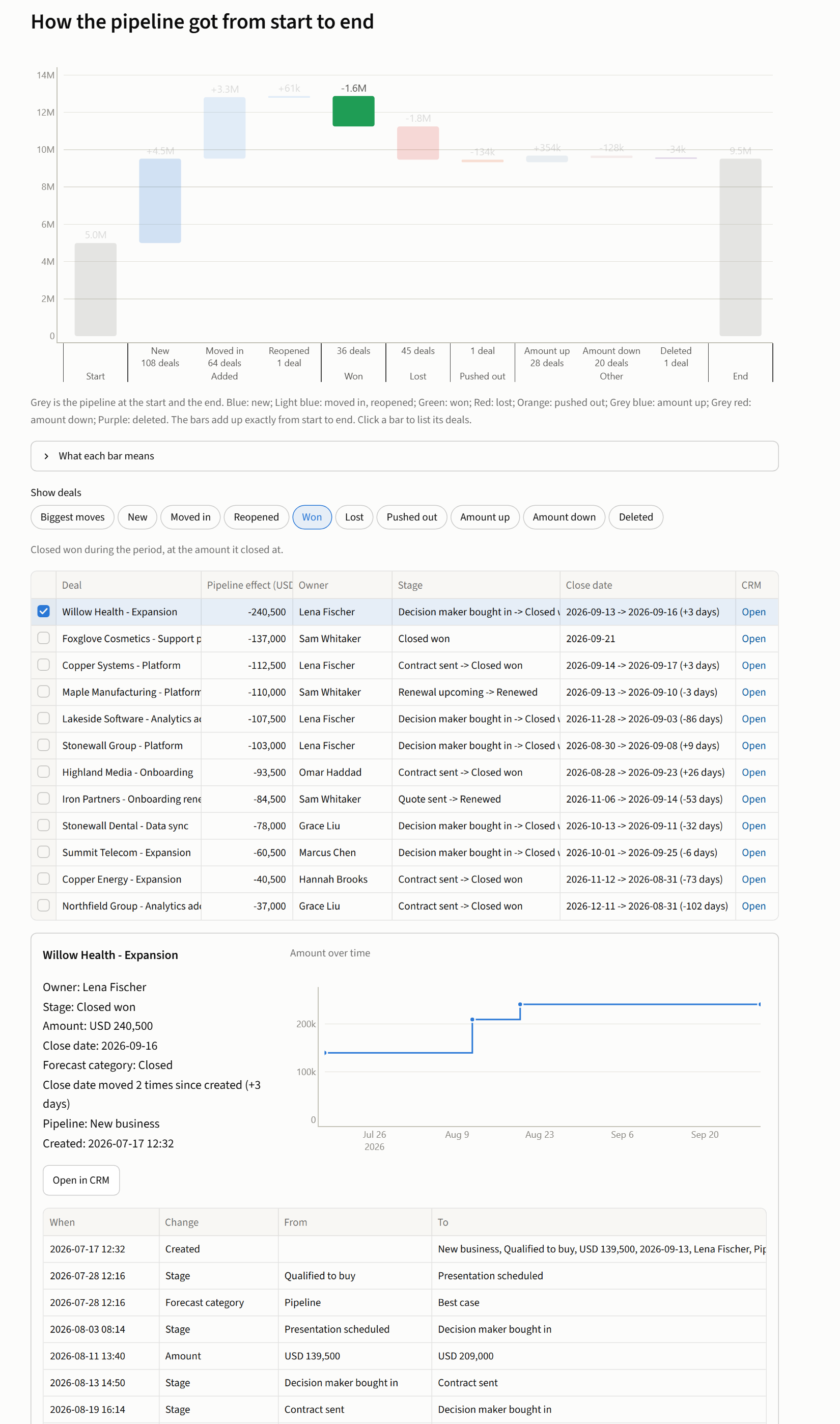Show Lost deals list
This screenshot has width=840, height=1424.
(x=354, y=517)
